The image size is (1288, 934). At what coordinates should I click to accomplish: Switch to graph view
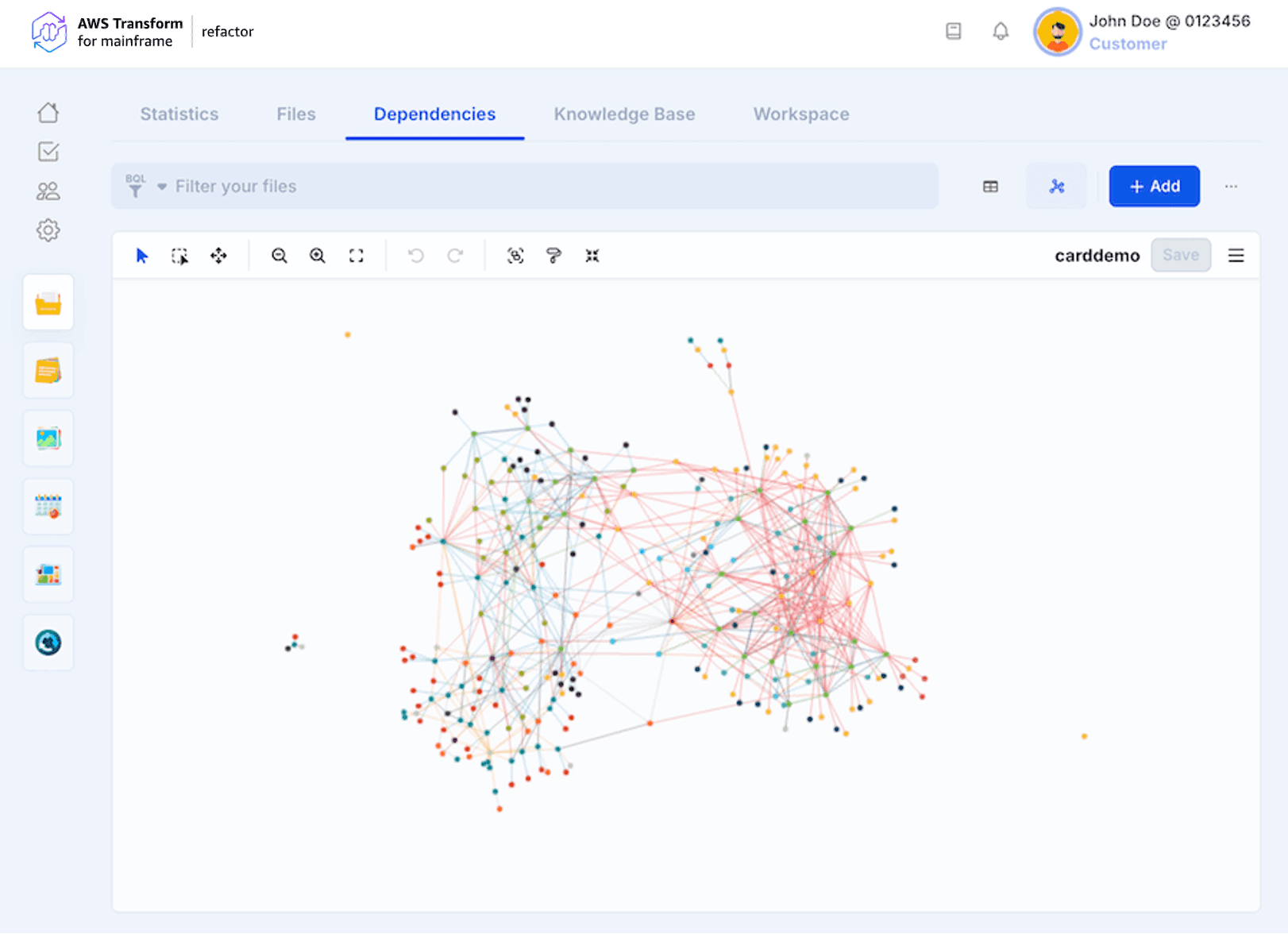[1056, 187]
